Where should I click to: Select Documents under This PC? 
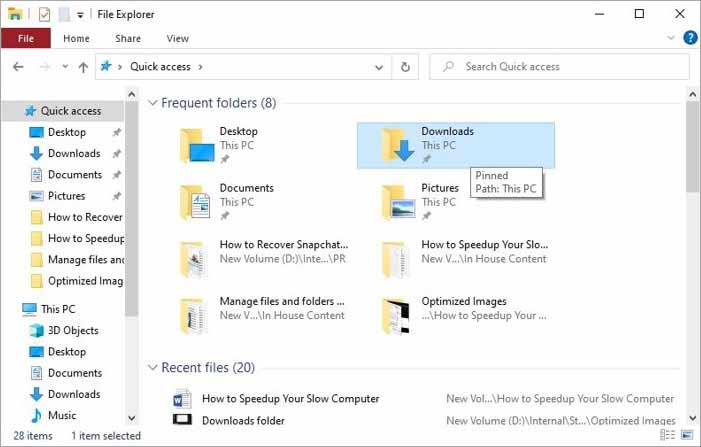pyautogui.click(x=75, y=373)
